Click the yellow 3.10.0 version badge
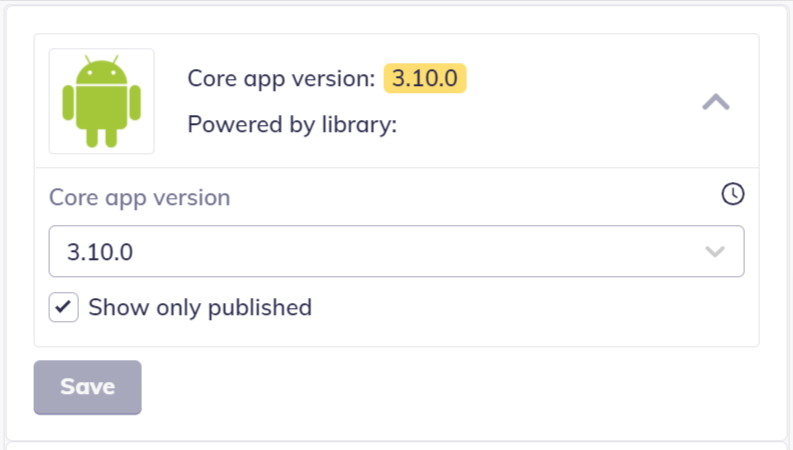The width and height of the screenshot is (793, 450). (x=425, y=78)
